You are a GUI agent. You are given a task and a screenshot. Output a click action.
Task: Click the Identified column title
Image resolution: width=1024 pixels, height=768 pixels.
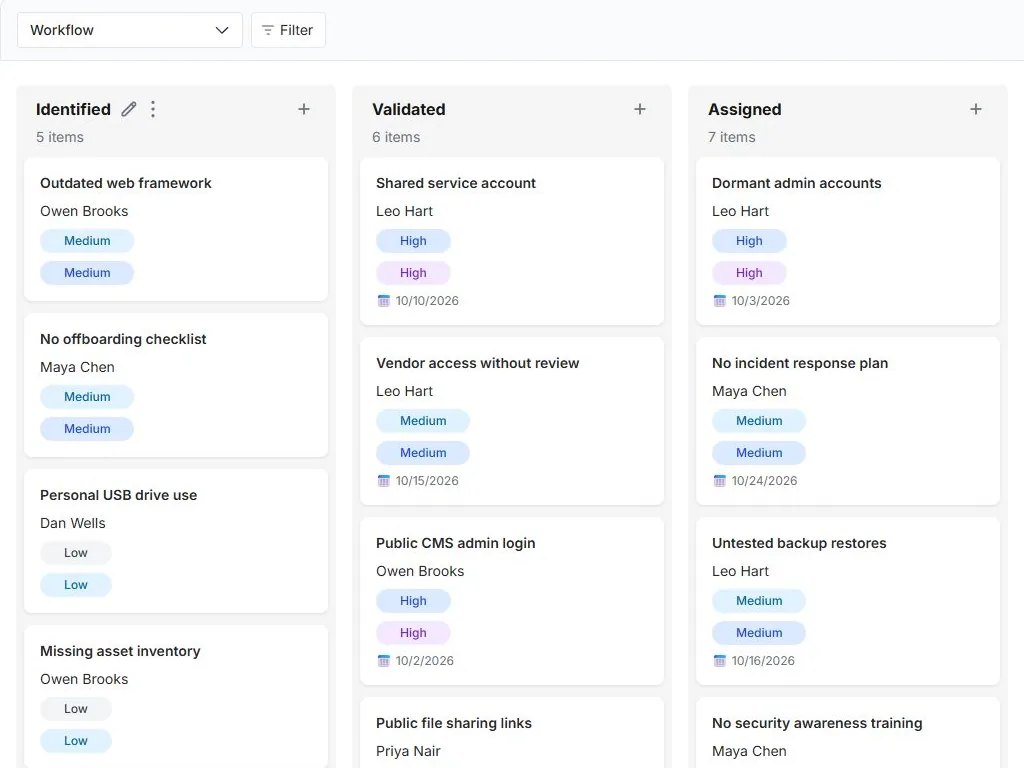(73, 109)
